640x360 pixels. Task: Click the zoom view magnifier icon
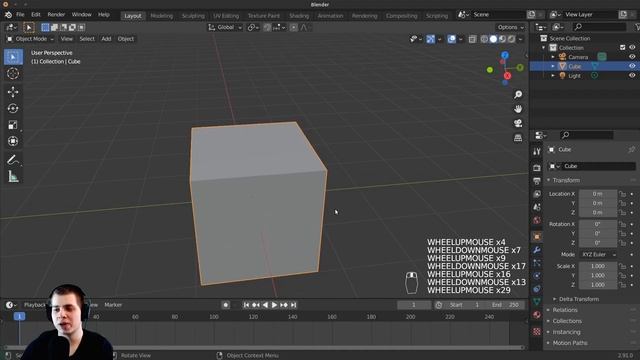[518, 95]
